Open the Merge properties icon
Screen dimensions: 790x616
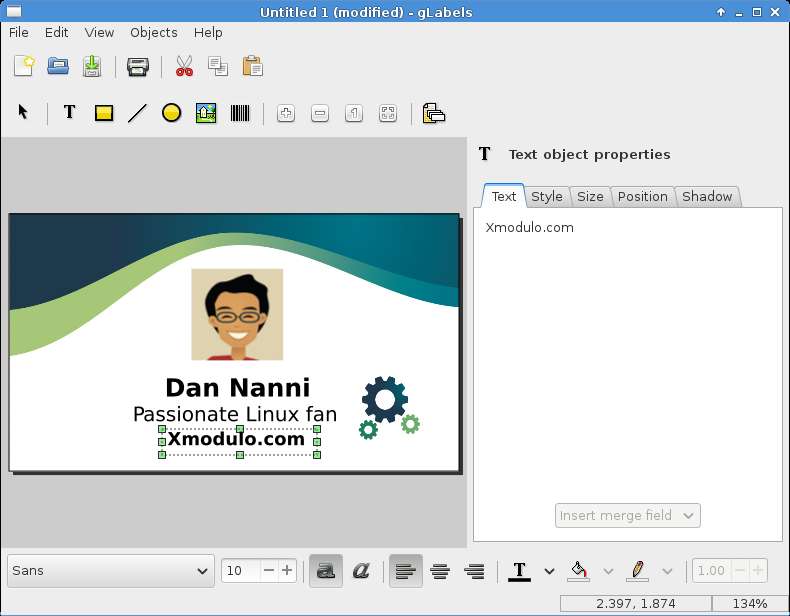433,113
